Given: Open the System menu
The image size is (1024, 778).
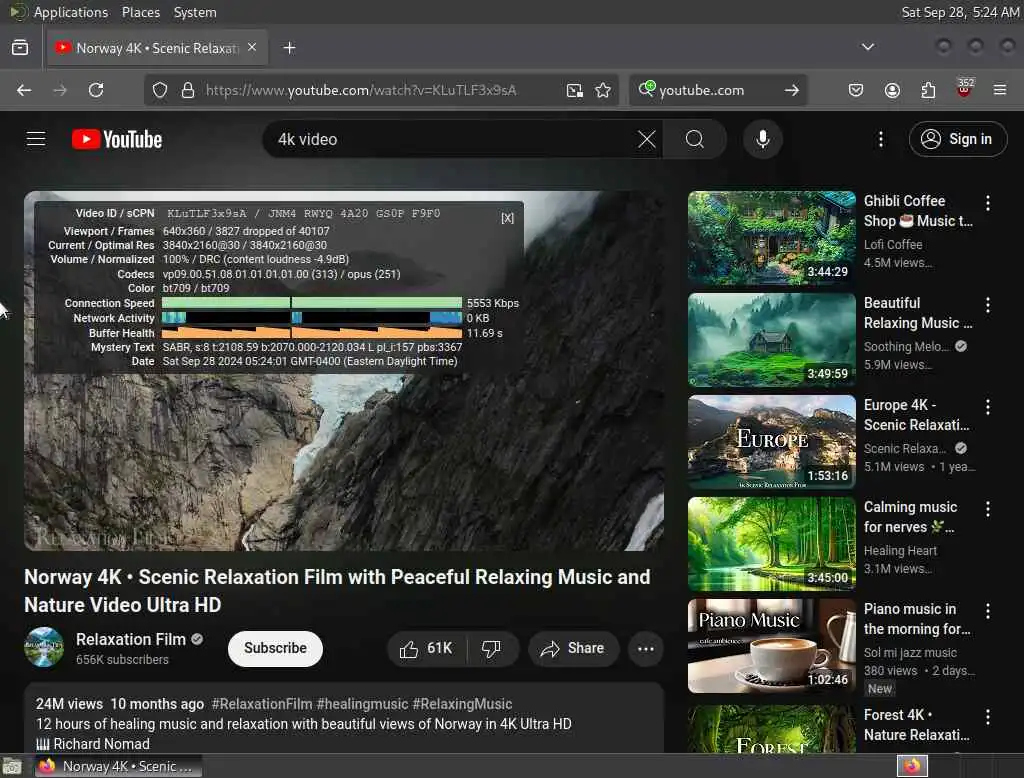Looking at the screenshot, I should click(x=195, y=12).
